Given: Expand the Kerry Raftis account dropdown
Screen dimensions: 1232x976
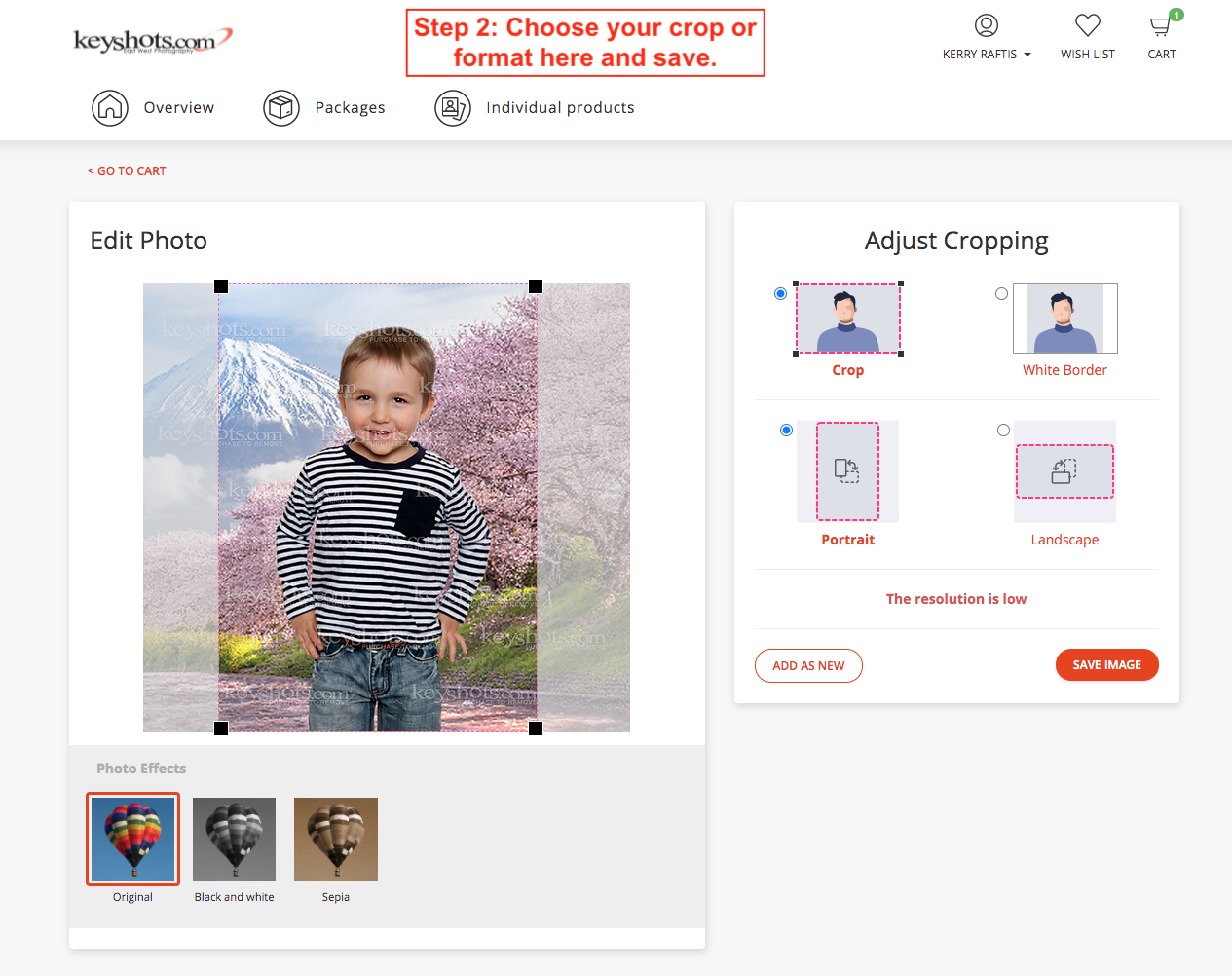Looking at the screenshot, I should pyautogui.click(x=986, y=55).
